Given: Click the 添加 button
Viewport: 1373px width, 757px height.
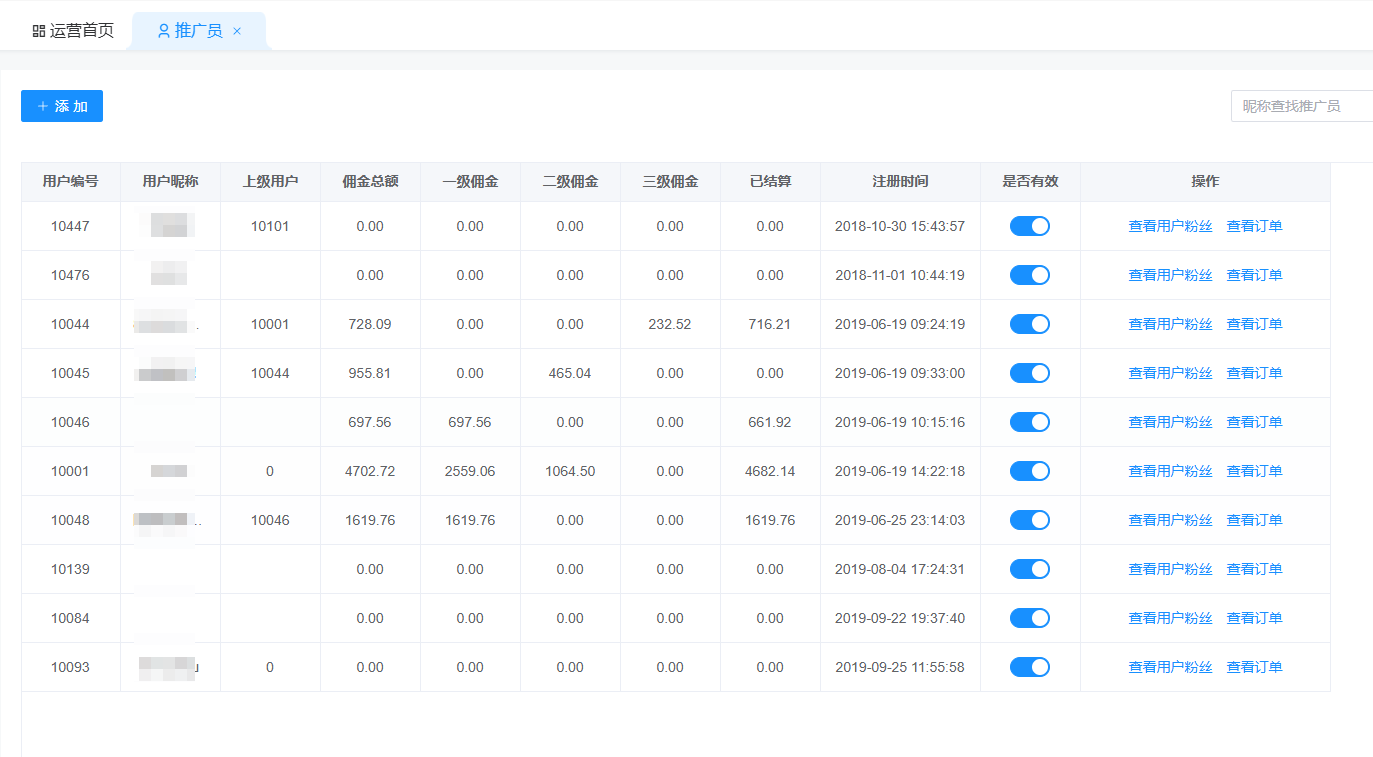Looking at the screenshot, I should (62, 106).
